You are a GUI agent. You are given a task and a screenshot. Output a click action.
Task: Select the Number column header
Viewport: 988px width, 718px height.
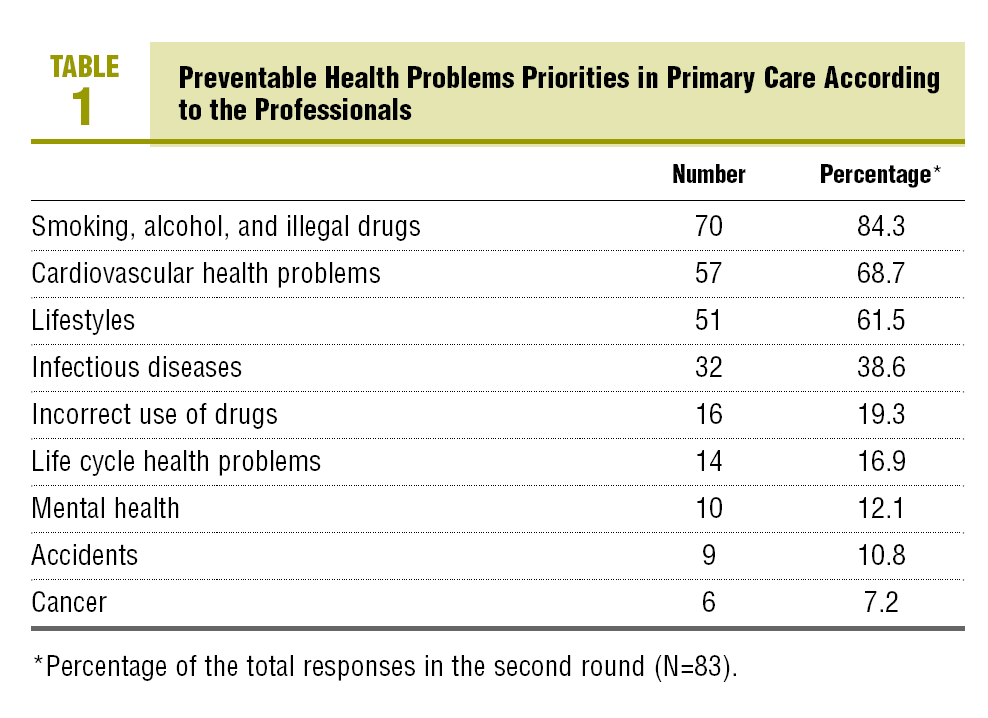point(708,174)
